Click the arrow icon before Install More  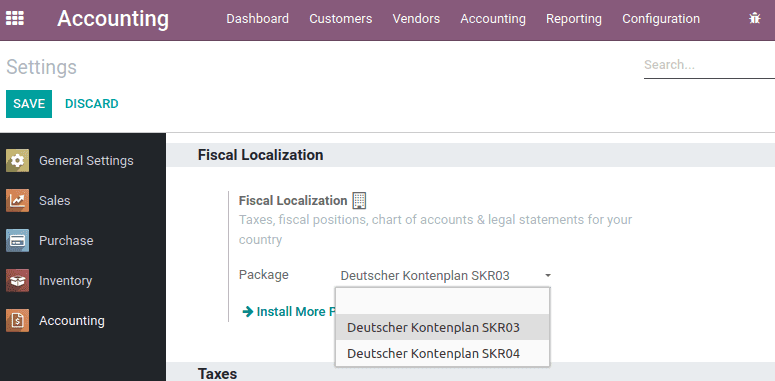248,312
